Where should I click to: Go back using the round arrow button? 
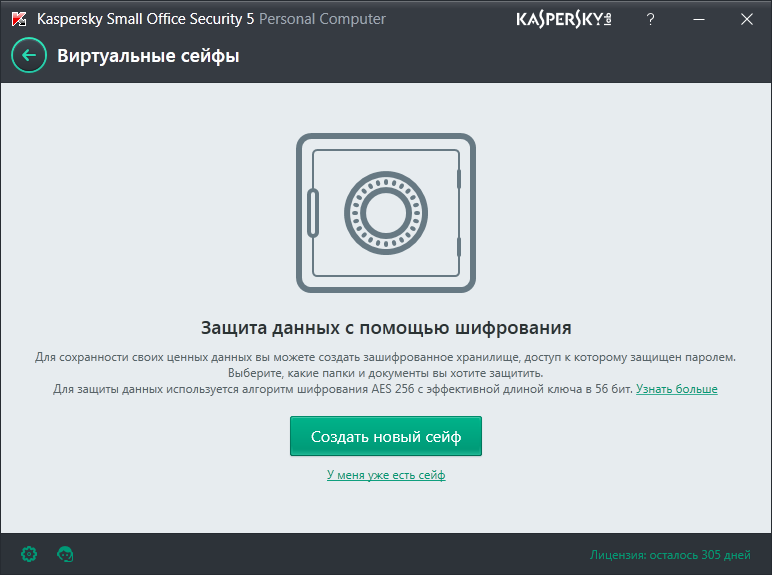pyautogui.click(x=29, y=56)
